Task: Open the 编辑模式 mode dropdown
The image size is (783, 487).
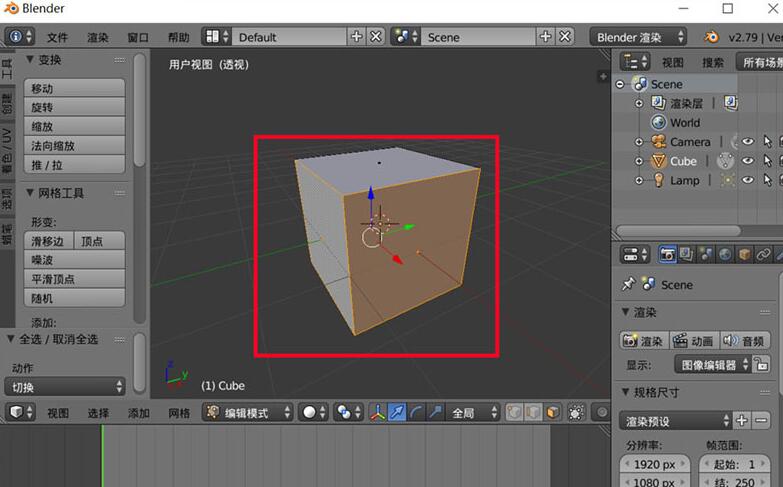Action: pos(248,412)
